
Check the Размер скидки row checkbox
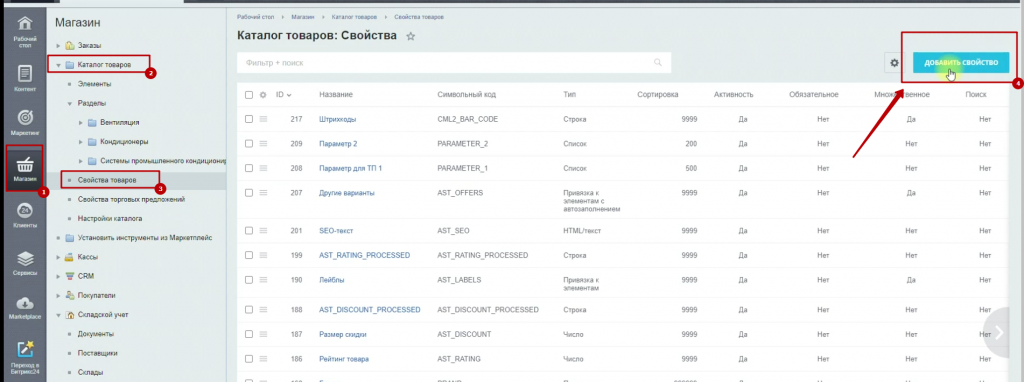point(249,334)
